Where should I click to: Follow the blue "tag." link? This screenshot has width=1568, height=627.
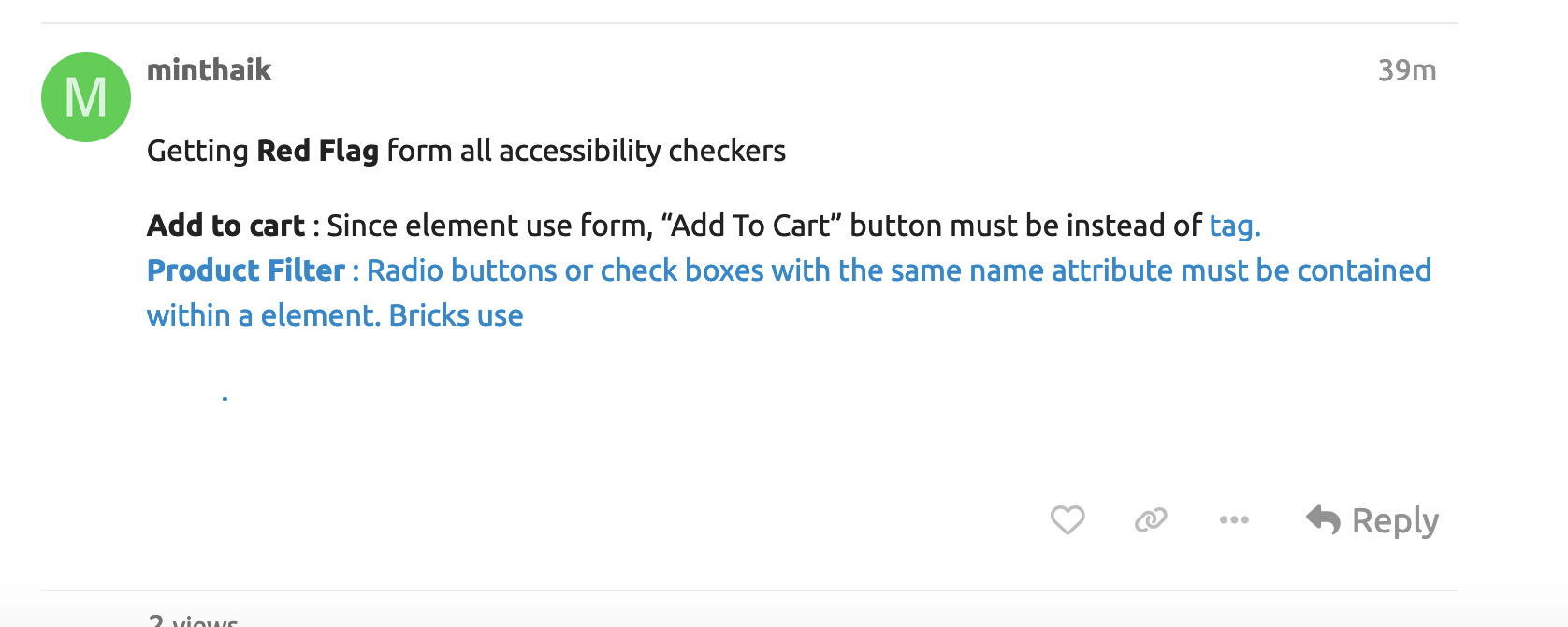click(1235, 226)
